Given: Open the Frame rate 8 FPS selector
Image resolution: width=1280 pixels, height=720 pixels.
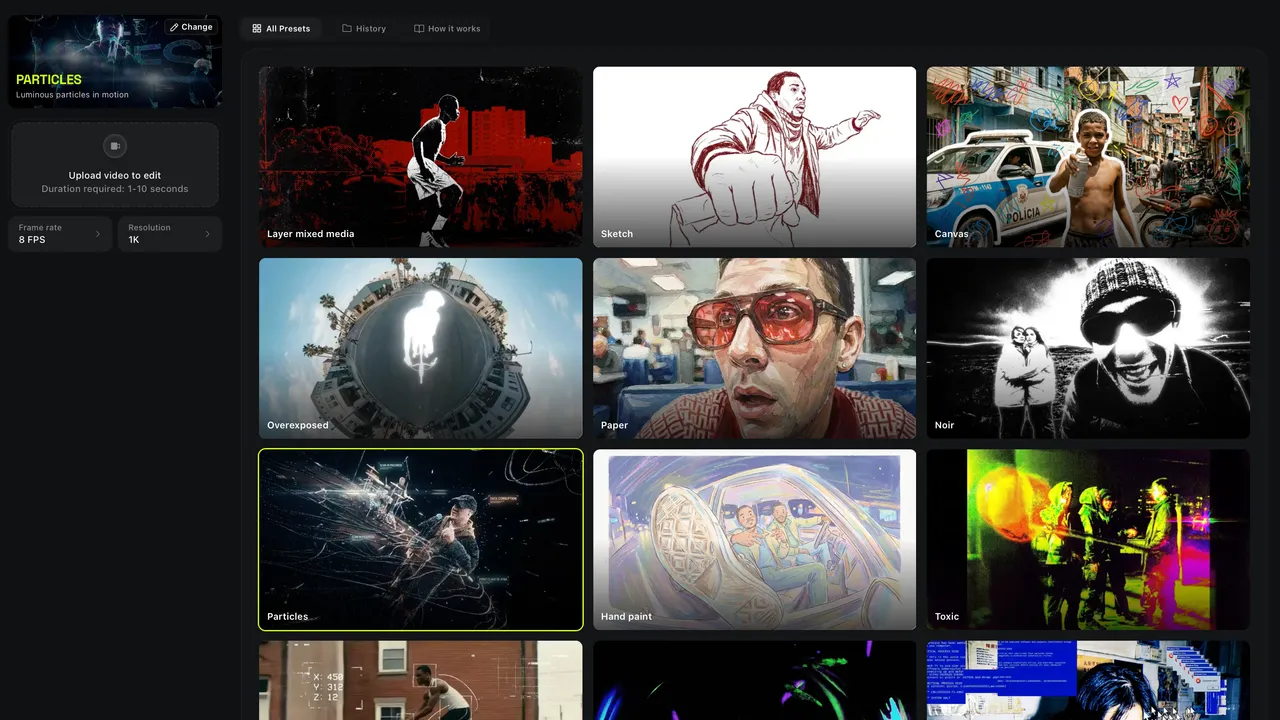Looking at the screenshot, I should coord(60,234).
